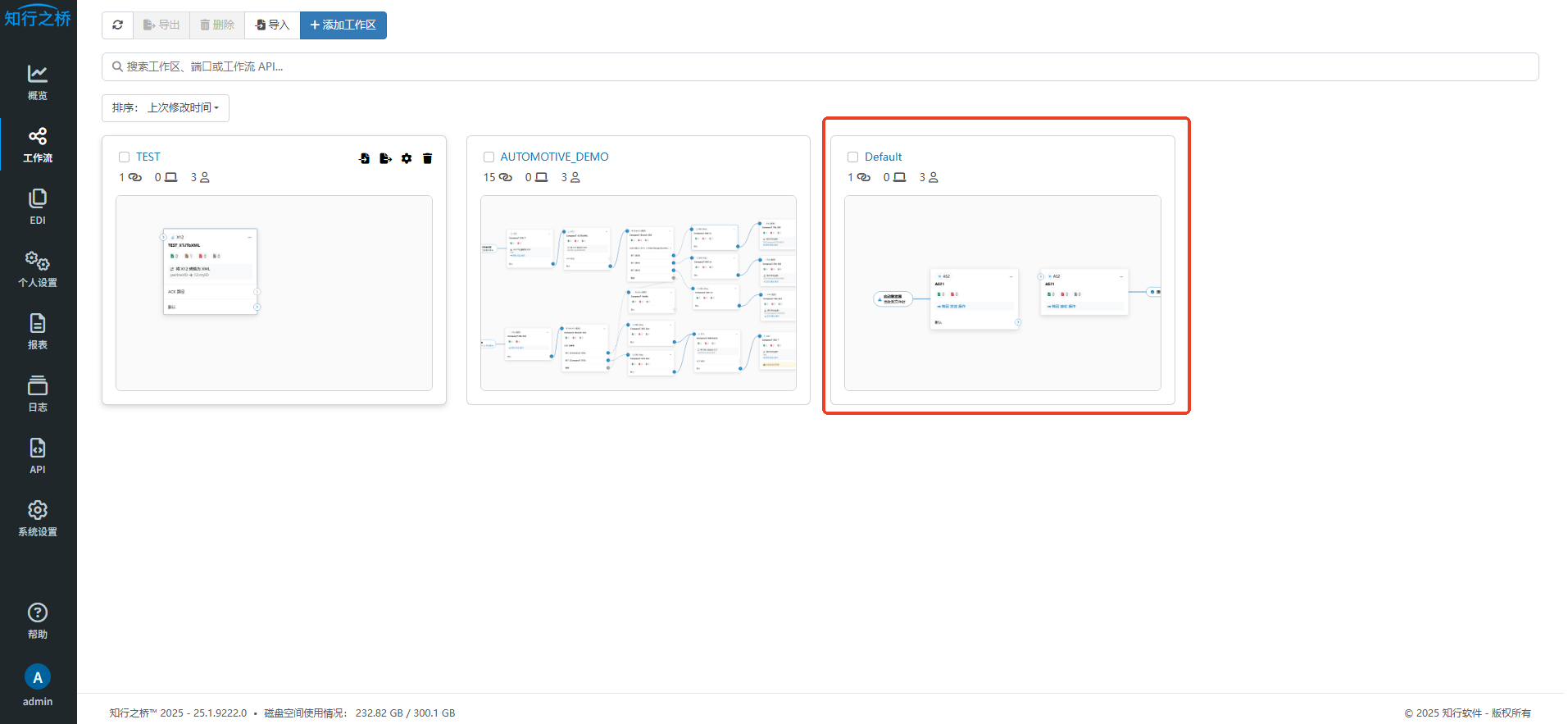Open 系统设置 system settings in sidebar

coord(38,518)
